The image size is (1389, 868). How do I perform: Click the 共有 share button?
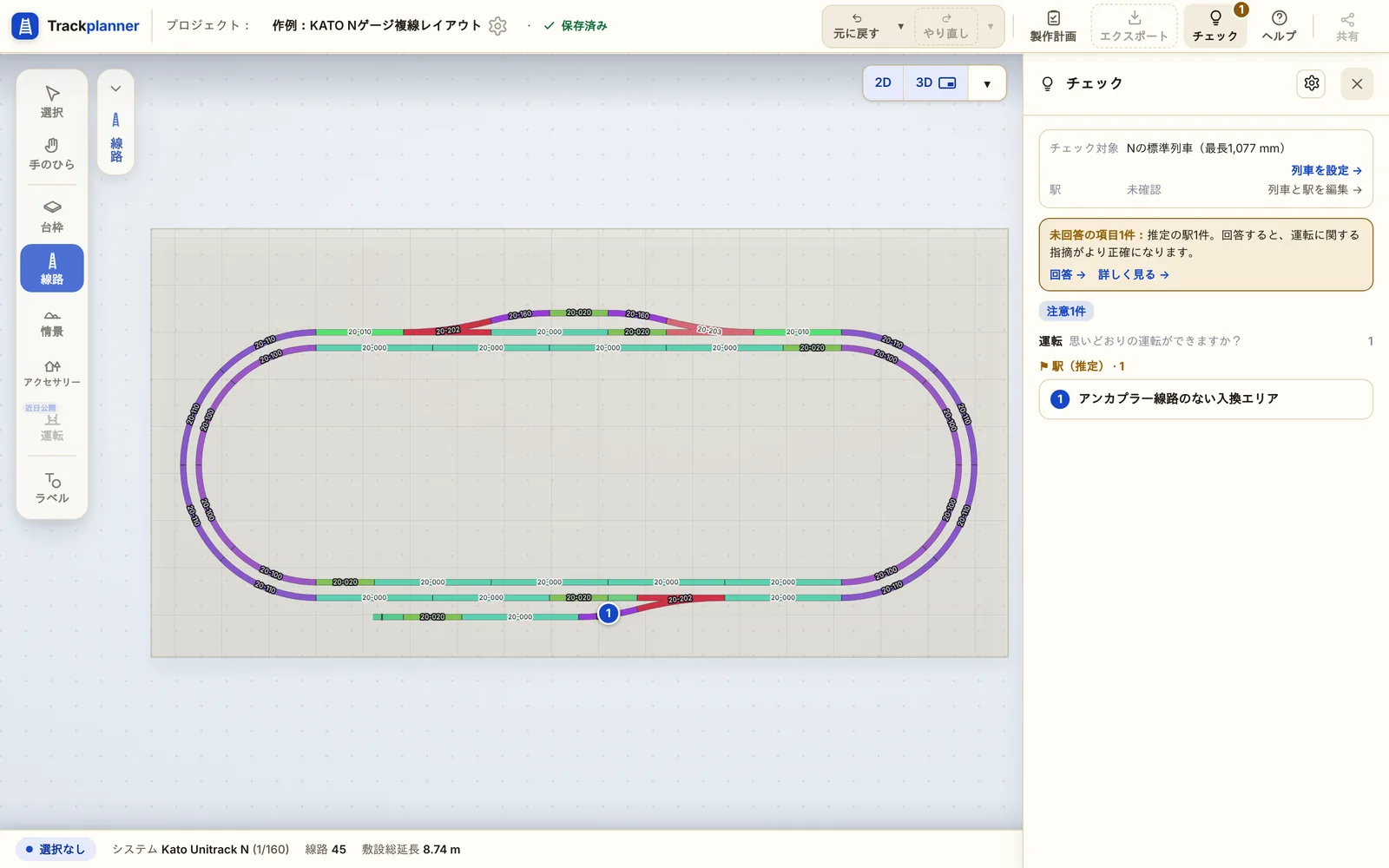(1347, 26)
